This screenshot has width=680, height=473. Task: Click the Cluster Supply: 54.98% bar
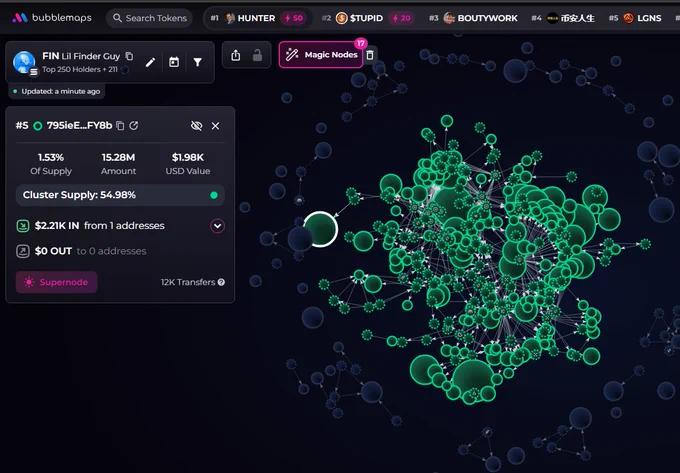(x=120, y=195)
